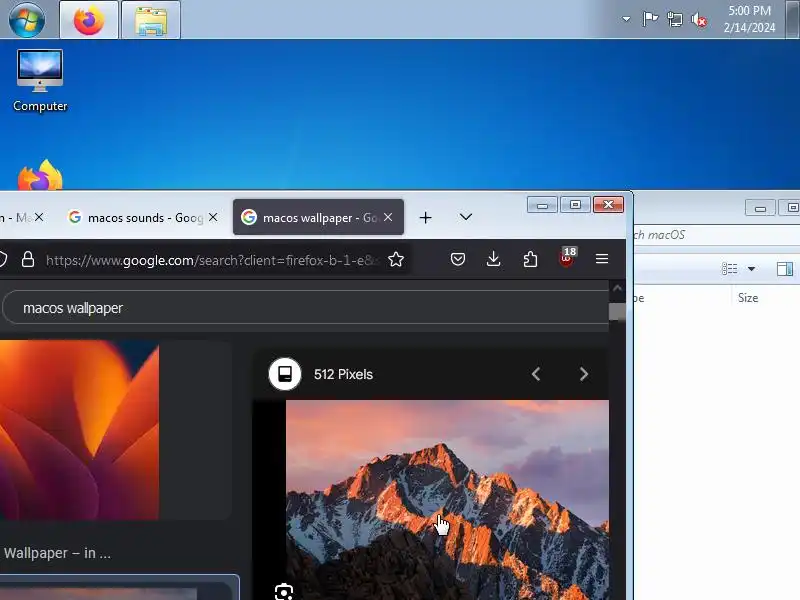The image size is (800, 600).
Task: Go to next image in preview
Action: 584,374
